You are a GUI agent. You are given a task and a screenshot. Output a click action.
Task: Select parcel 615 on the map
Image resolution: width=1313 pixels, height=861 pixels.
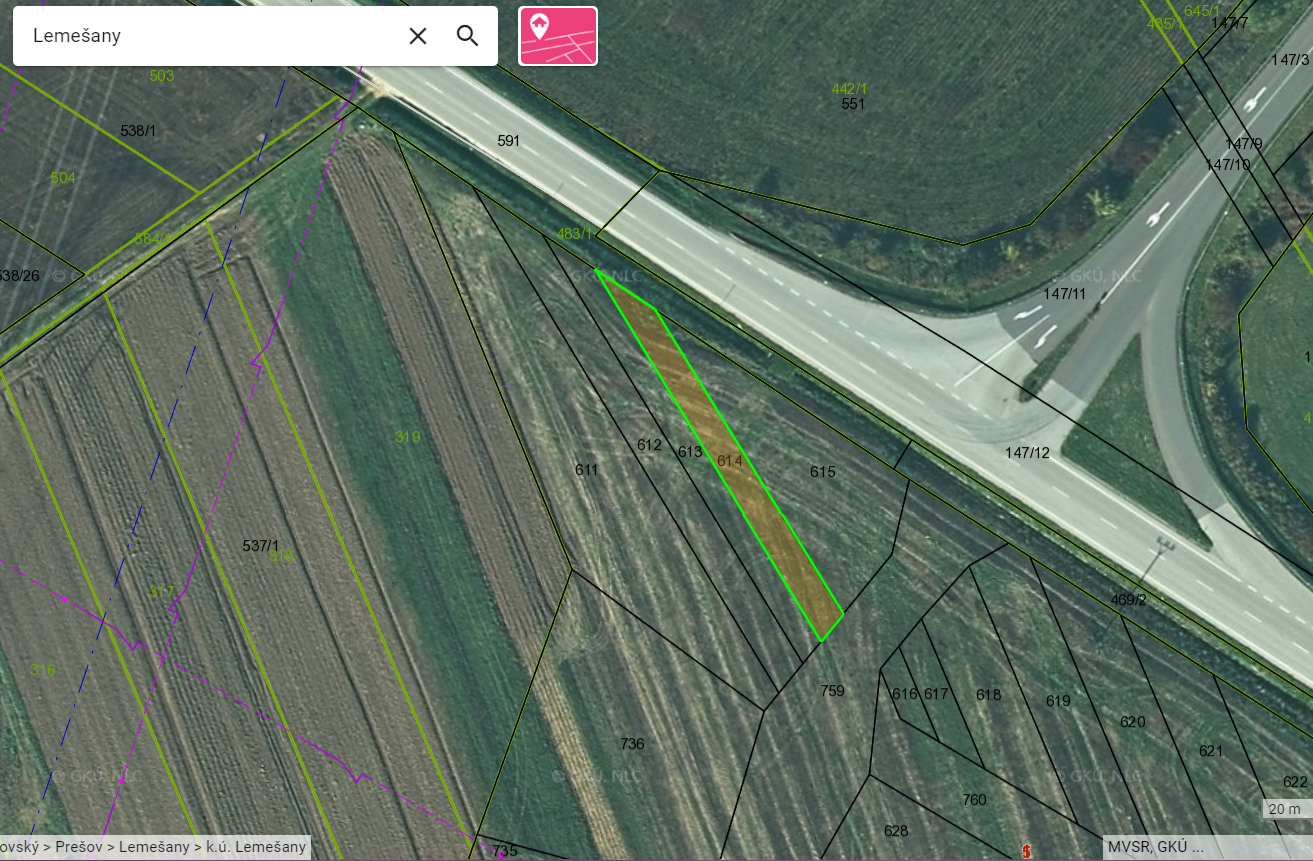[822, 471]
